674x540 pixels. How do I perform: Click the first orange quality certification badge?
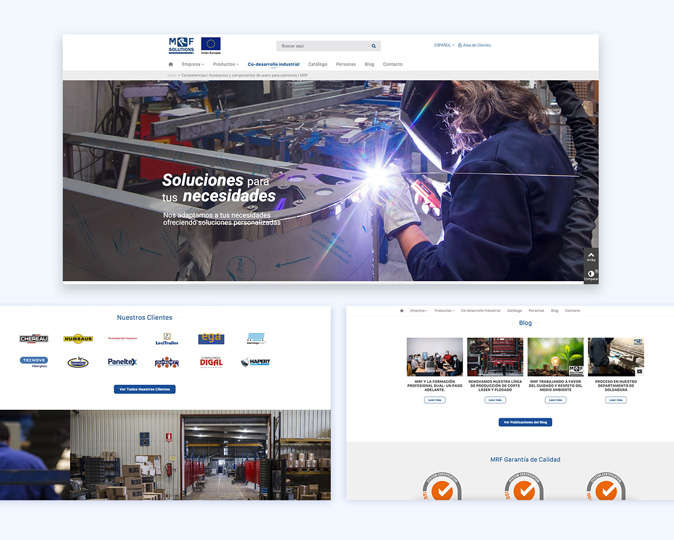pos(442,487)
